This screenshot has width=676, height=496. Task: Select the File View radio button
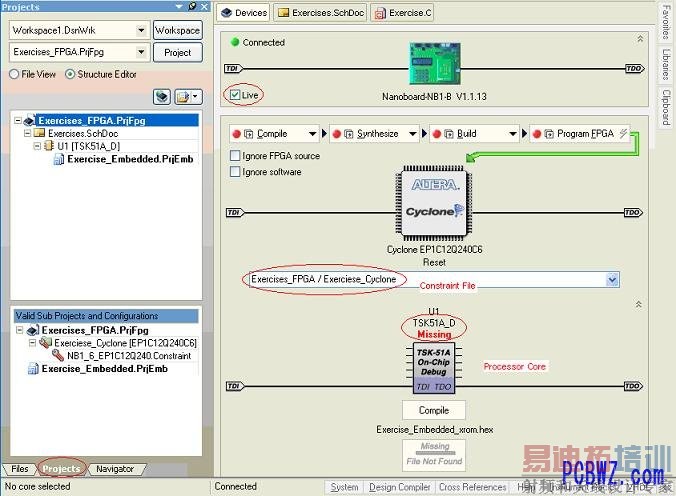point(14,74)
